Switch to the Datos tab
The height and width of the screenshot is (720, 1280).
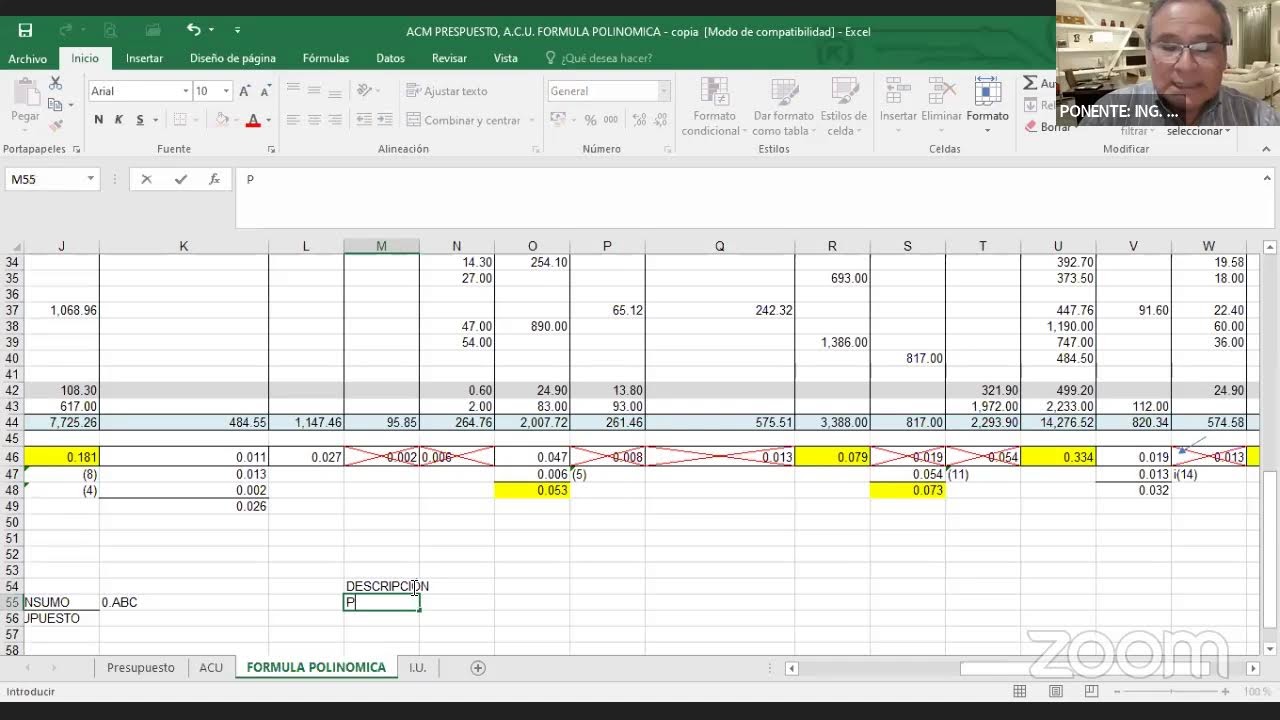(390, 58)
